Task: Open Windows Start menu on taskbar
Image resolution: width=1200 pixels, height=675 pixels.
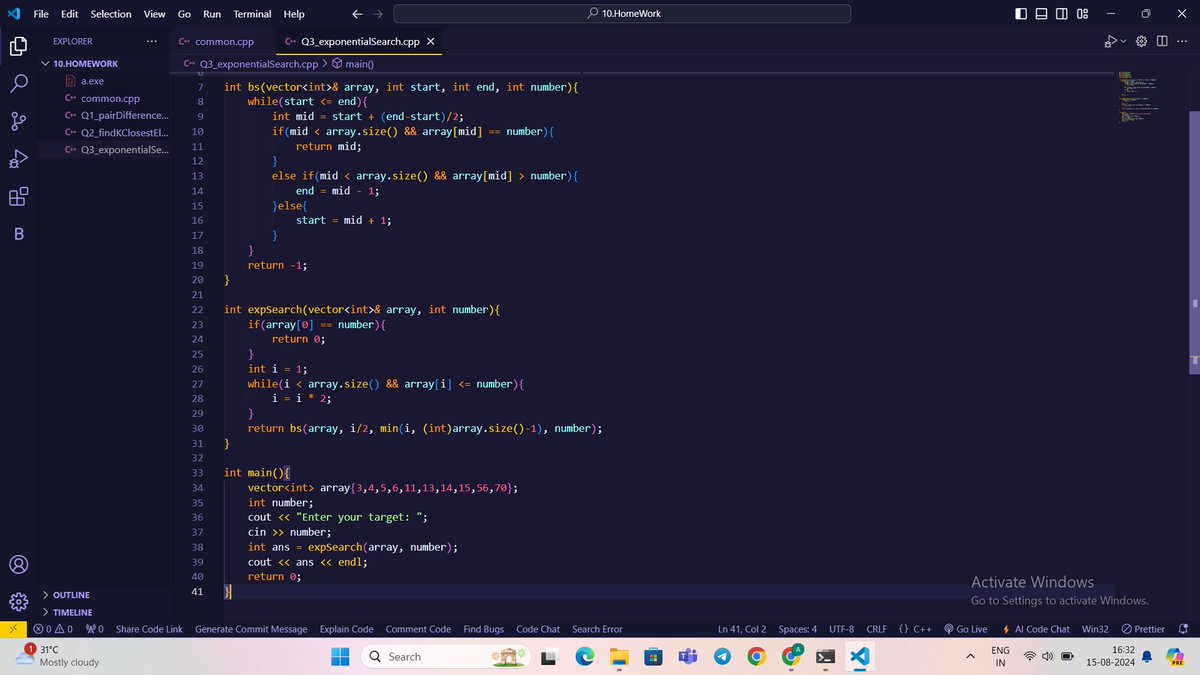Action: [340, 656]
